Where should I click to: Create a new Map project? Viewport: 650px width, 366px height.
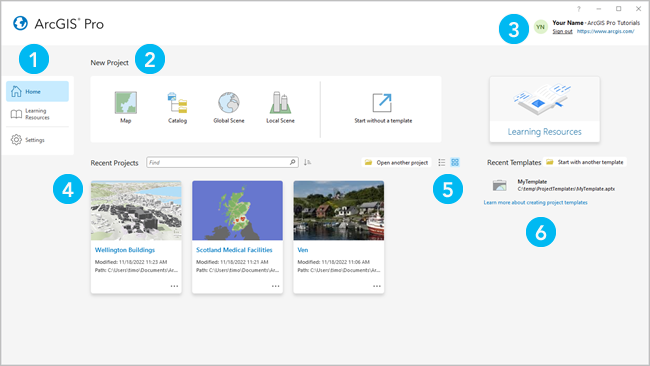[x=126, y=107]
